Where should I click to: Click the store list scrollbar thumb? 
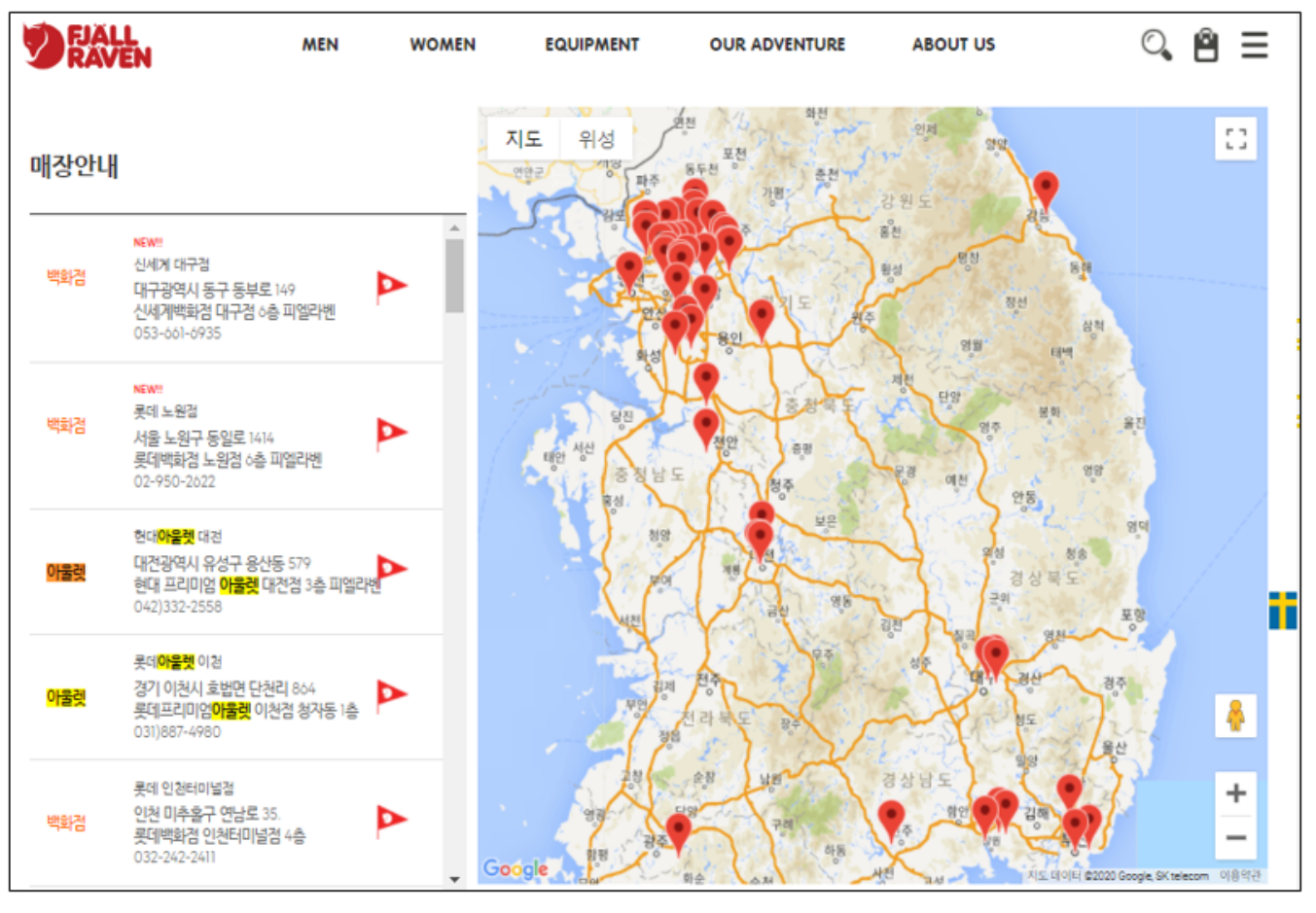point(454,276)
